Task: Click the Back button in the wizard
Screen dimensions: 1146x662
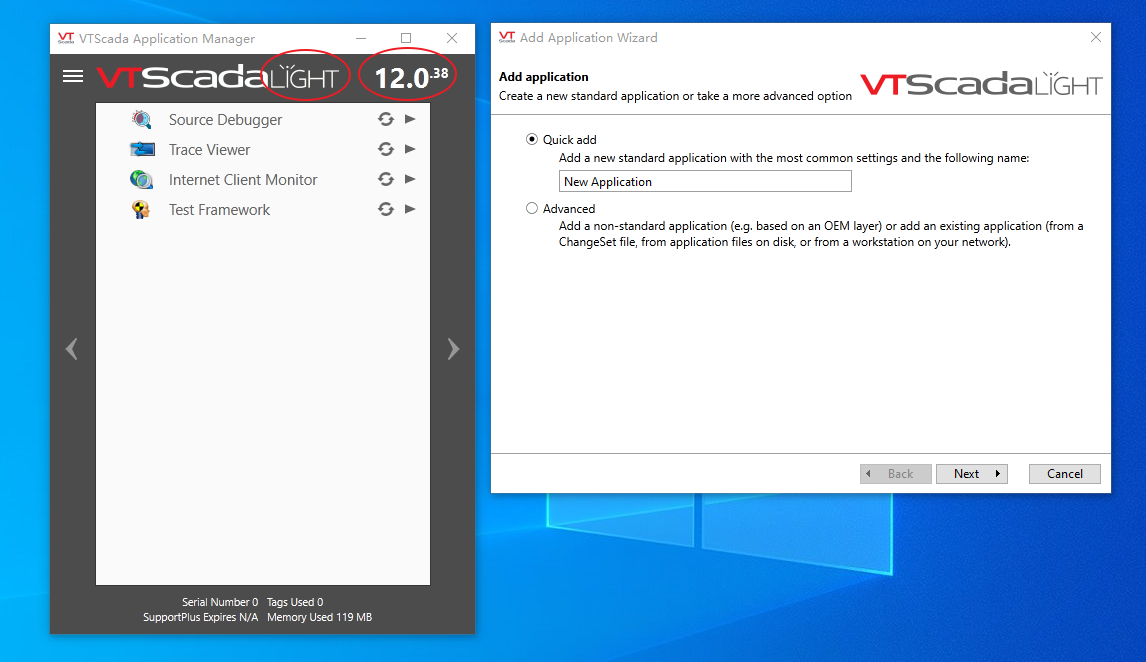Action: click(x=896, y=473)
